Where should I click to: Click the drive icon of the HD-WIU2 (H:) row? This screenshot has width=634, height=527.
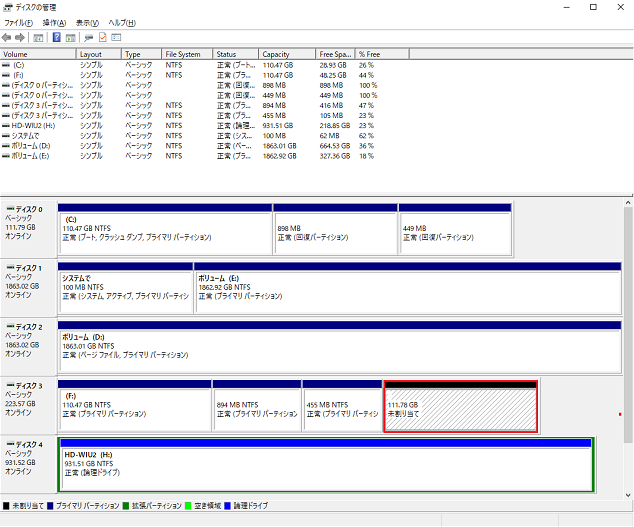point(6,125)
